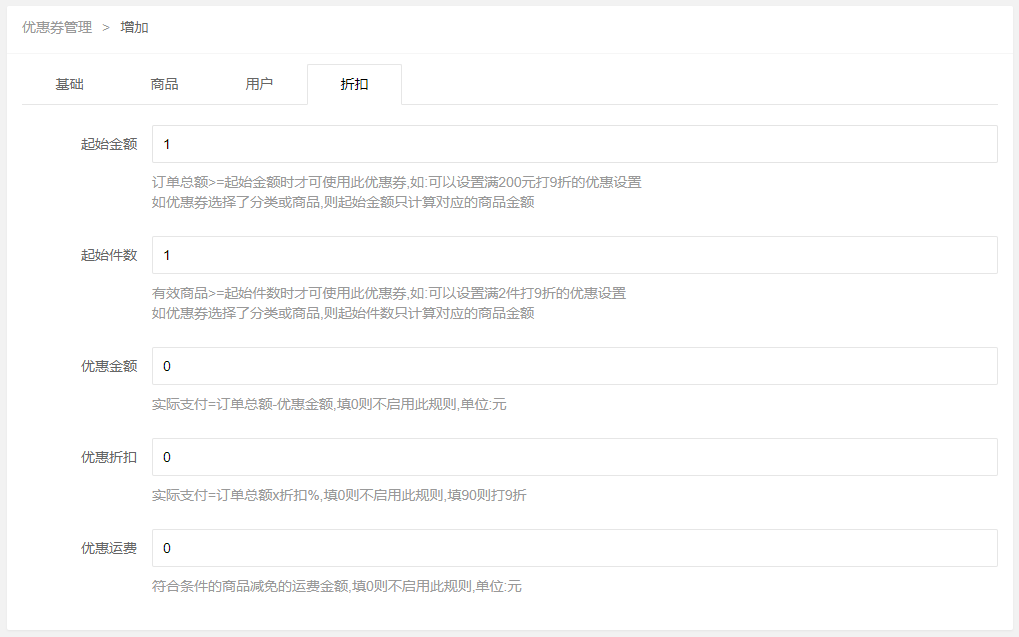
Task: Click the hint about 减免的运费金额
Action: (x=336, y=587)
